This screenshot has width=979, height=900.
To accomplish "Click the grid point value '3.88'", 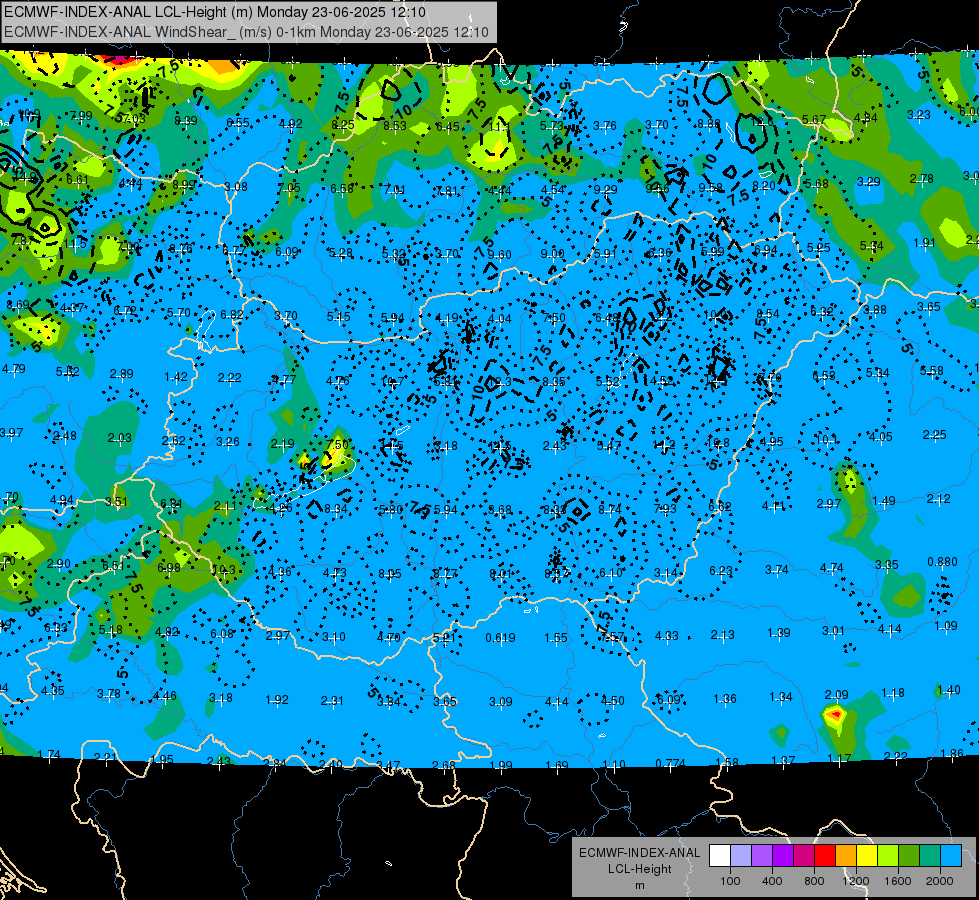I will point(875,309).
